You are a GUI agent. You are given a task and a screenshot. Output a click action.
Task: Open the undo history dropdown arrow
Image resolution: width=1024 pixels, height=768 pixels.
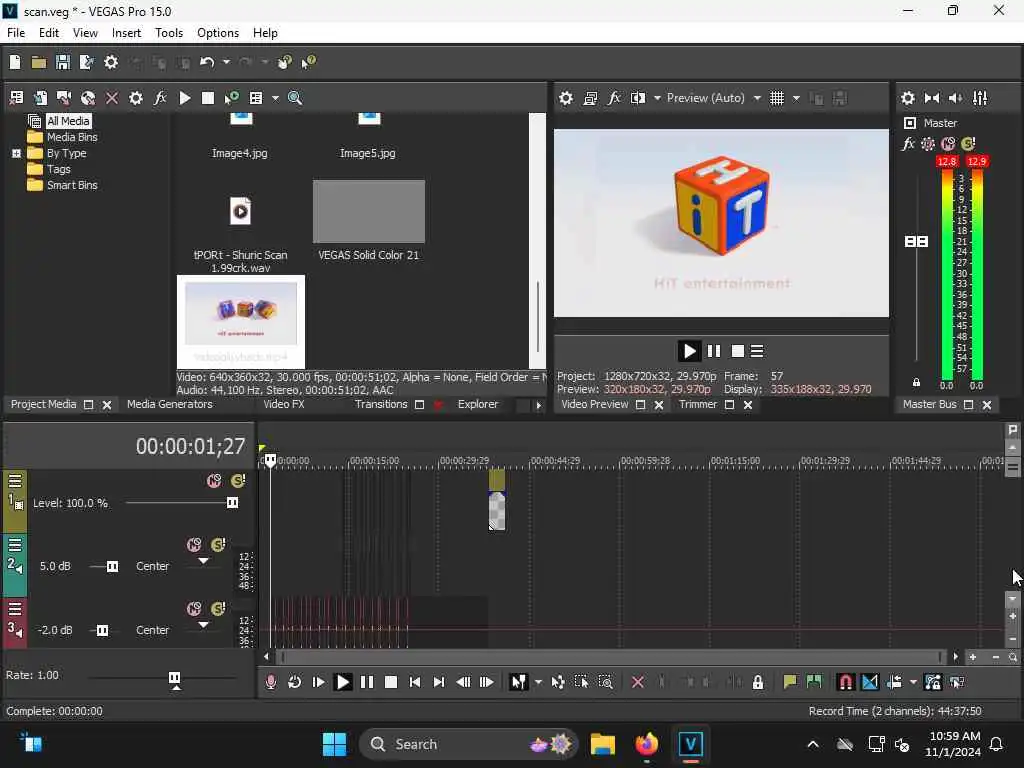click(x=226, y=62)
